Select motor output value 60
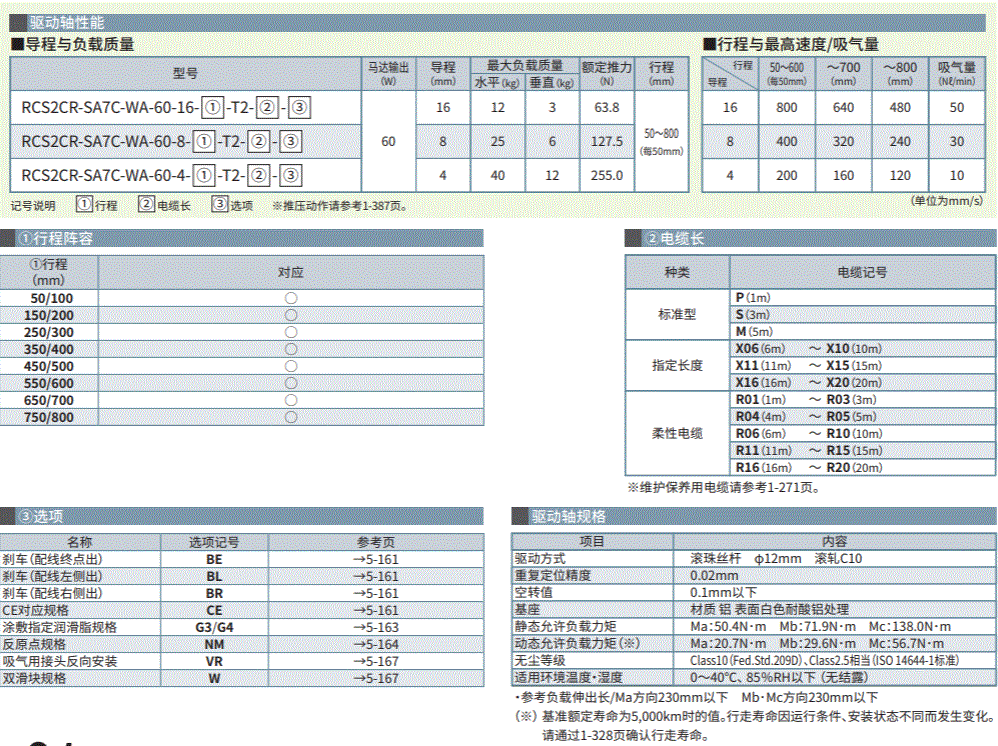The height and width of the screenshot is (746, 998). [388, 141]
